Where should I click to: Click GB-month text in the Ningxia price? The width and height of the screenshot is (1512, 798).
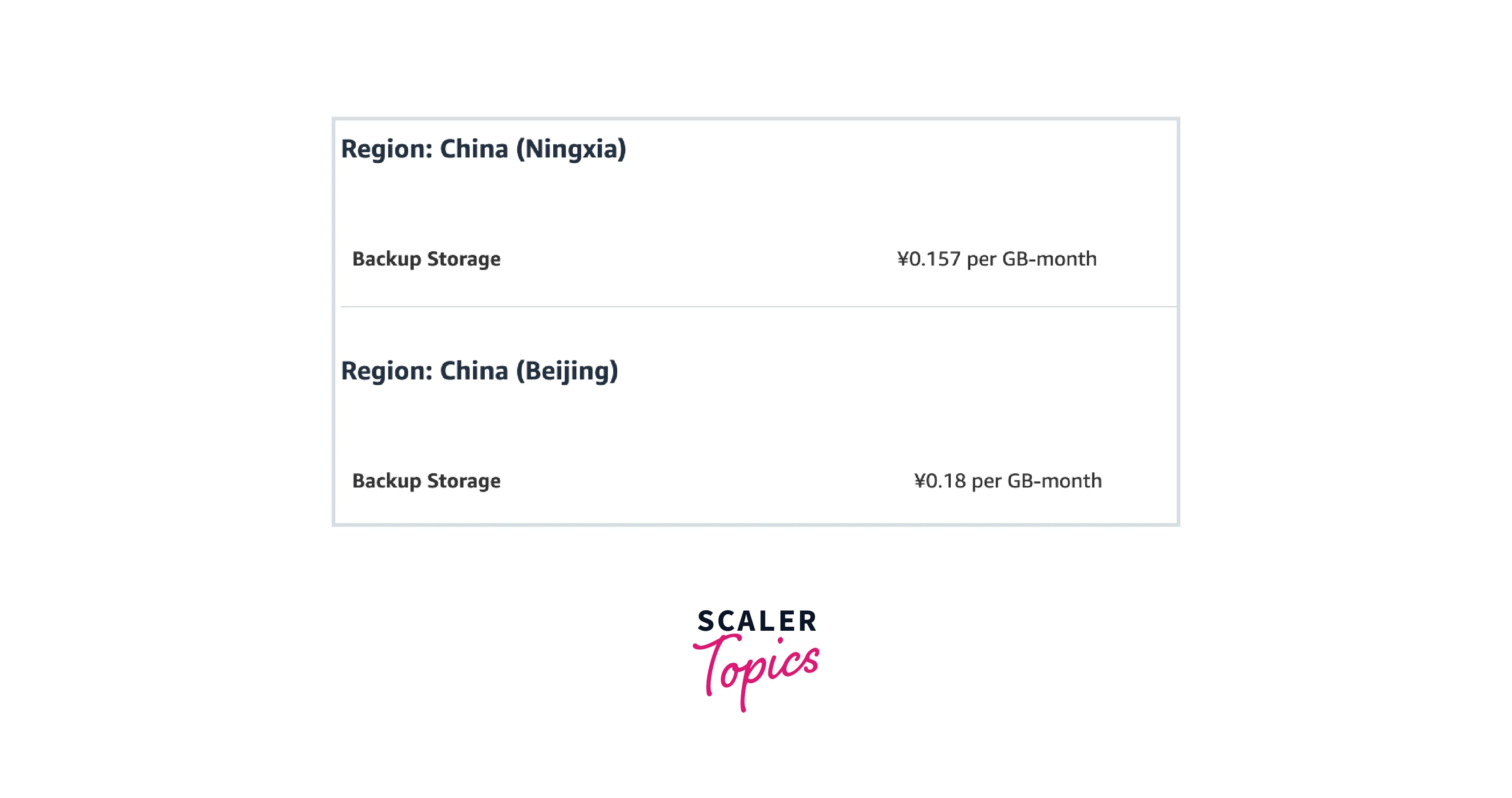1049,259
